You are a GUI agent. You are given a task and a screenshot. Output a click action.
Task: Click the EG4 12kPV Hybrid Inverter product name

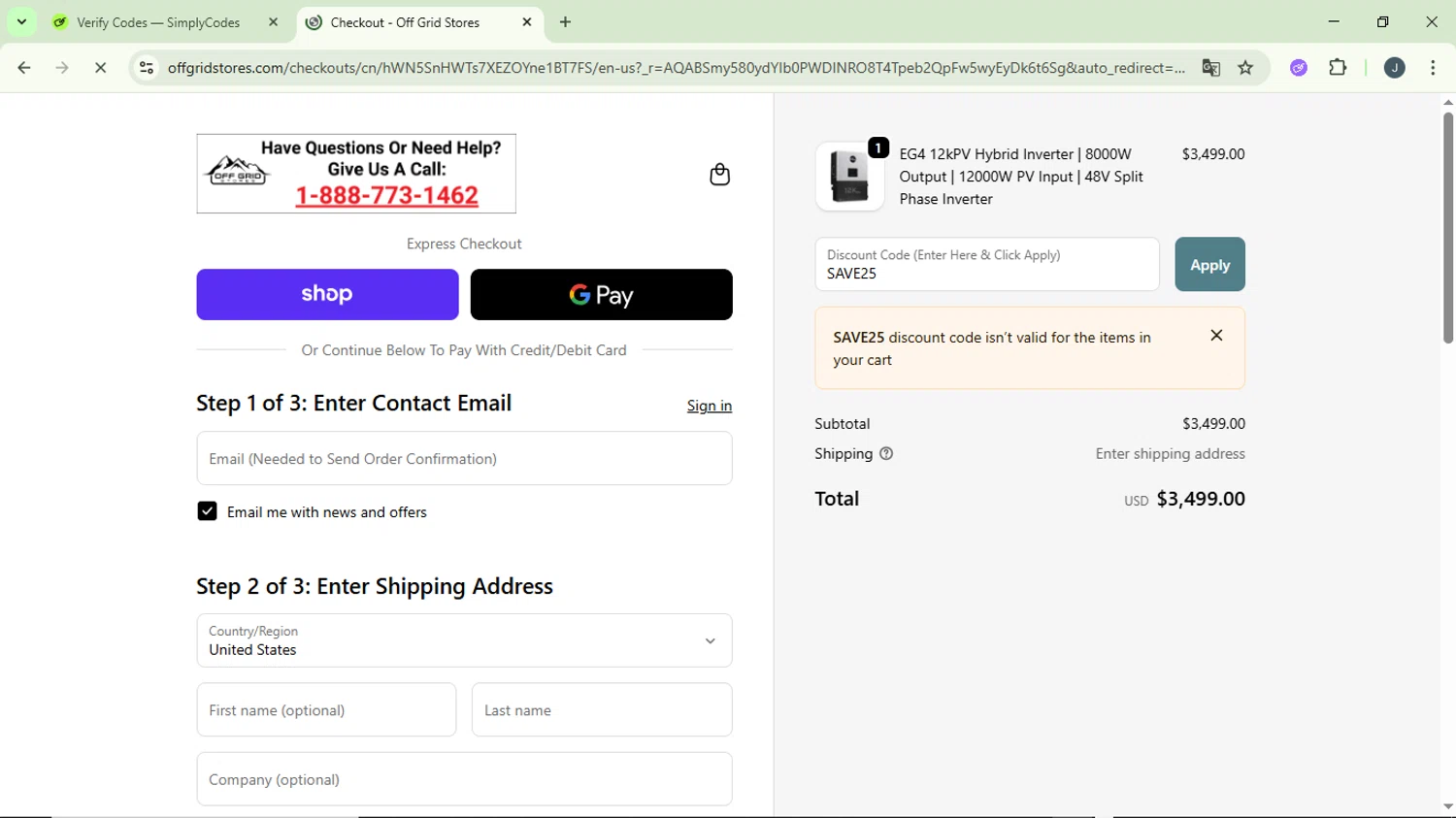1021,177
